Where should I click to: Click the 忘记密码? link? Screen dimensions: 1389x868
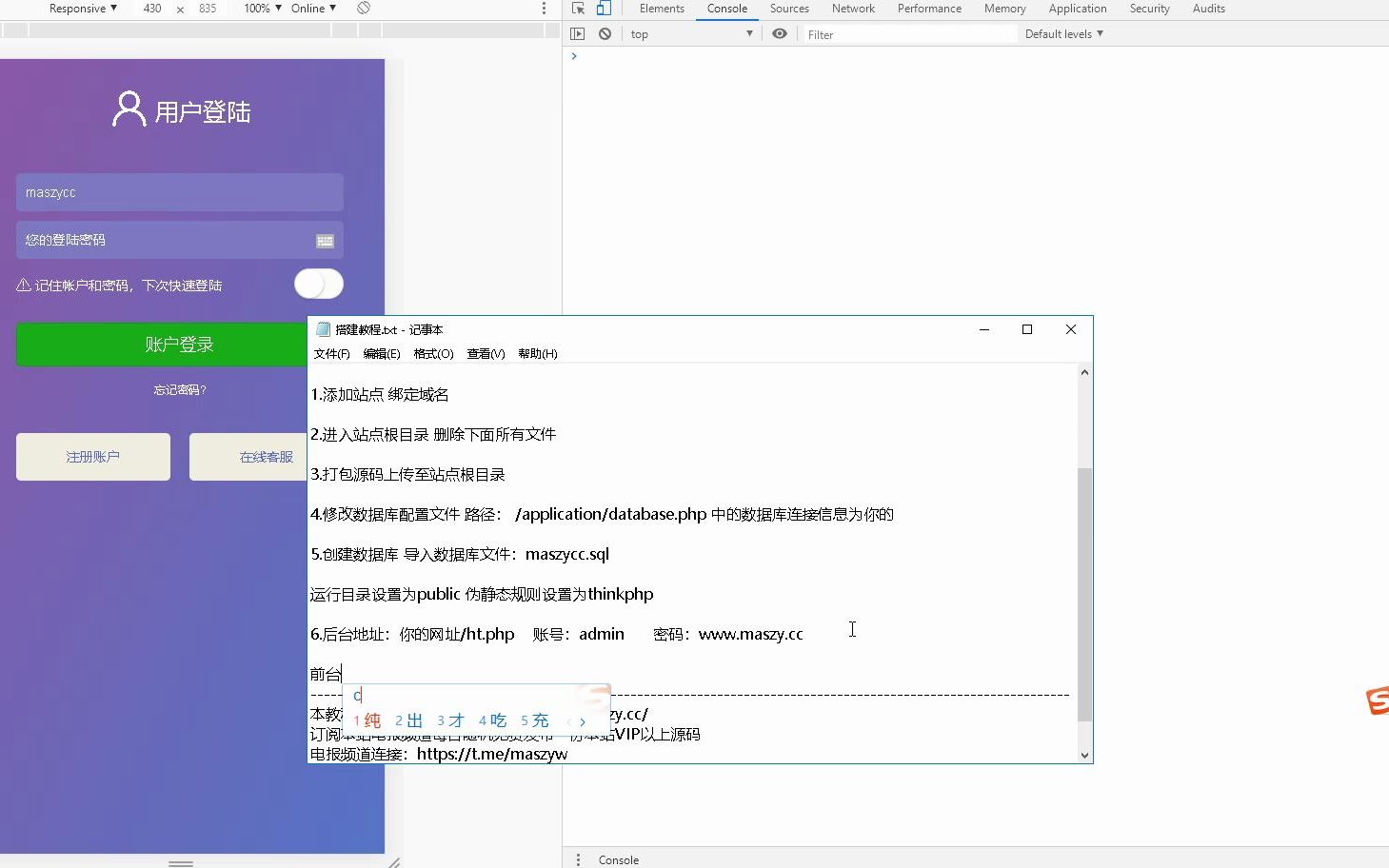coord(180,390)
